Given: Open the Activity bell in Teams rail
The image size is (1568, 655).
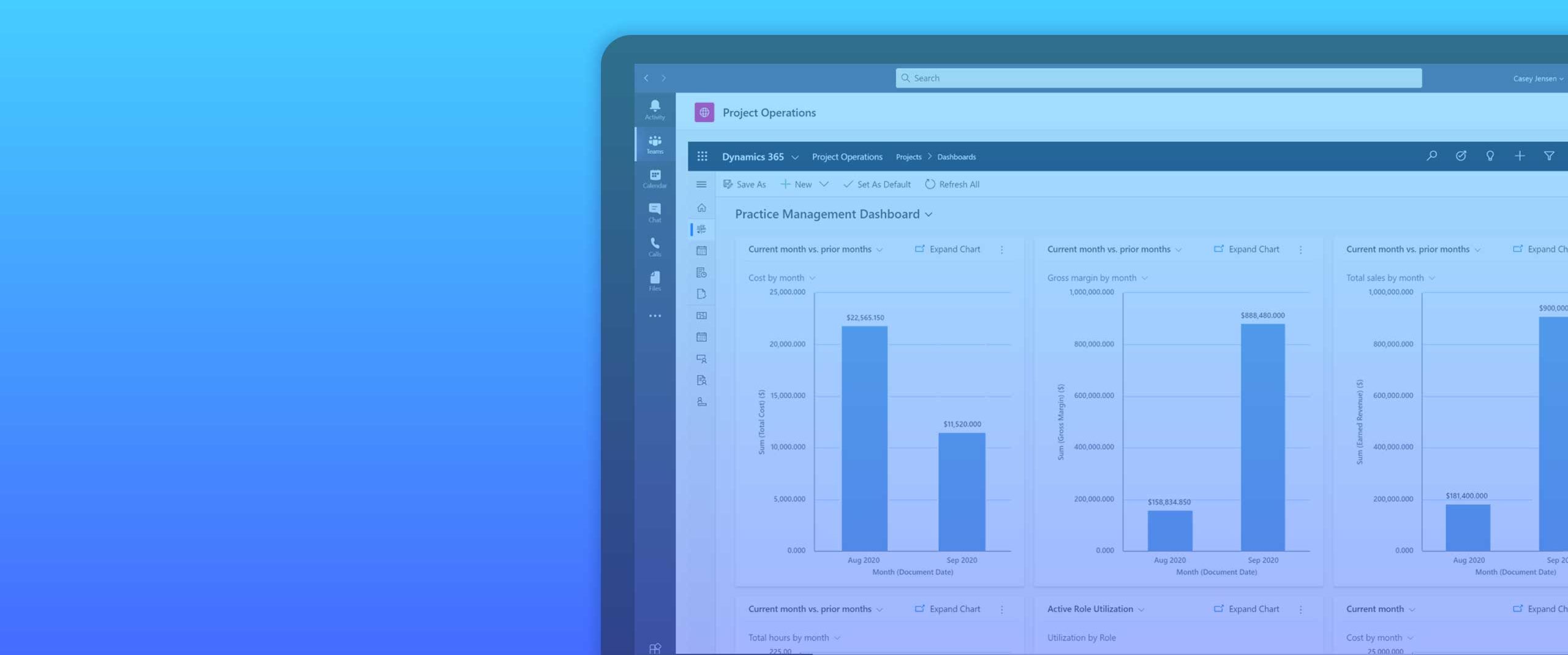Looking at the screenshot, I should pyautogui.click(x=655, y=110).
